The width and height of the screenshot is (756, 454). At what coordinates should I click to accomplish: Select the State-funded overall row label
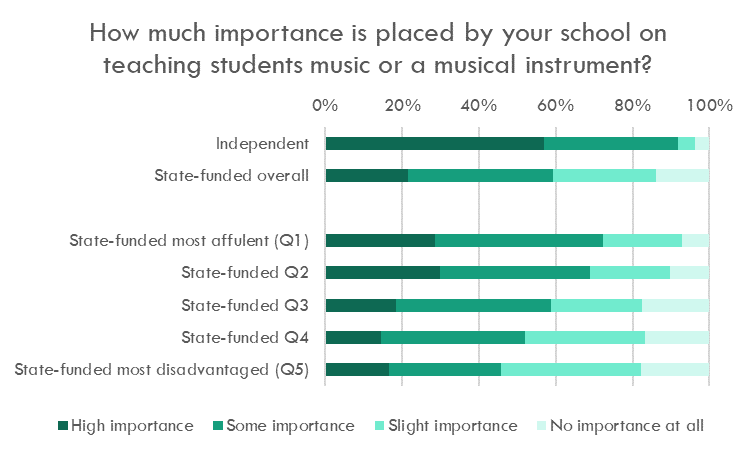(x=232, y=176)
